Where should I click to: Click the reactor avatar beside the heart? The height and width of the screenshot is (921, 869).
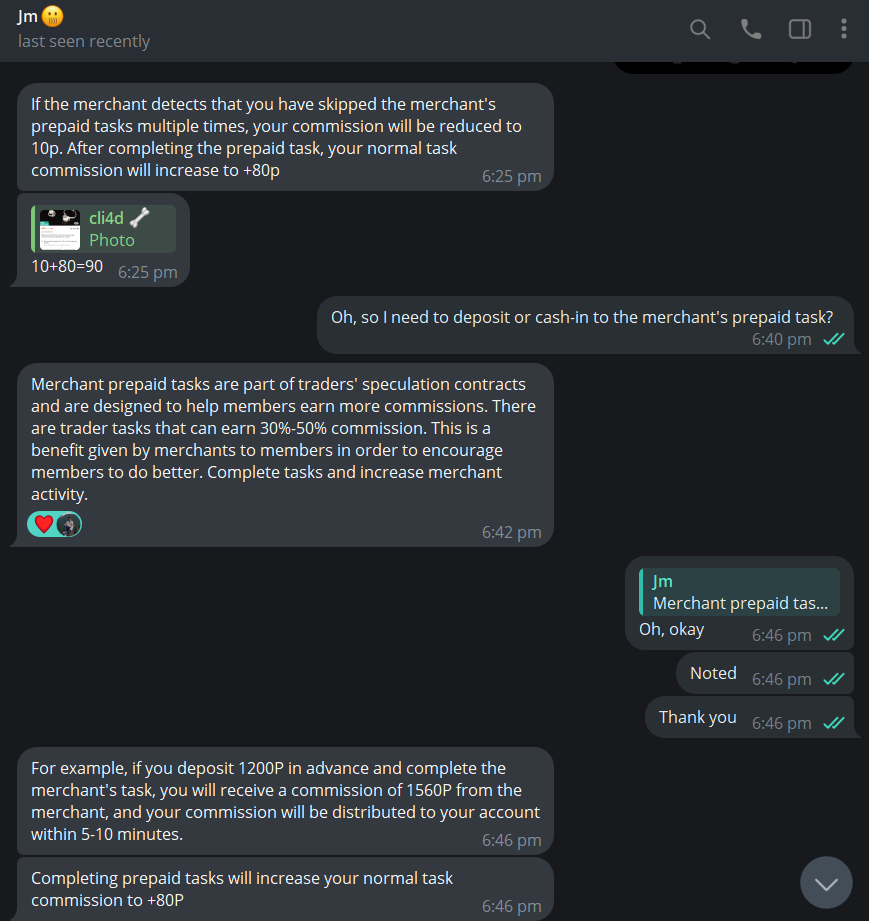click(x=69, y=525)
